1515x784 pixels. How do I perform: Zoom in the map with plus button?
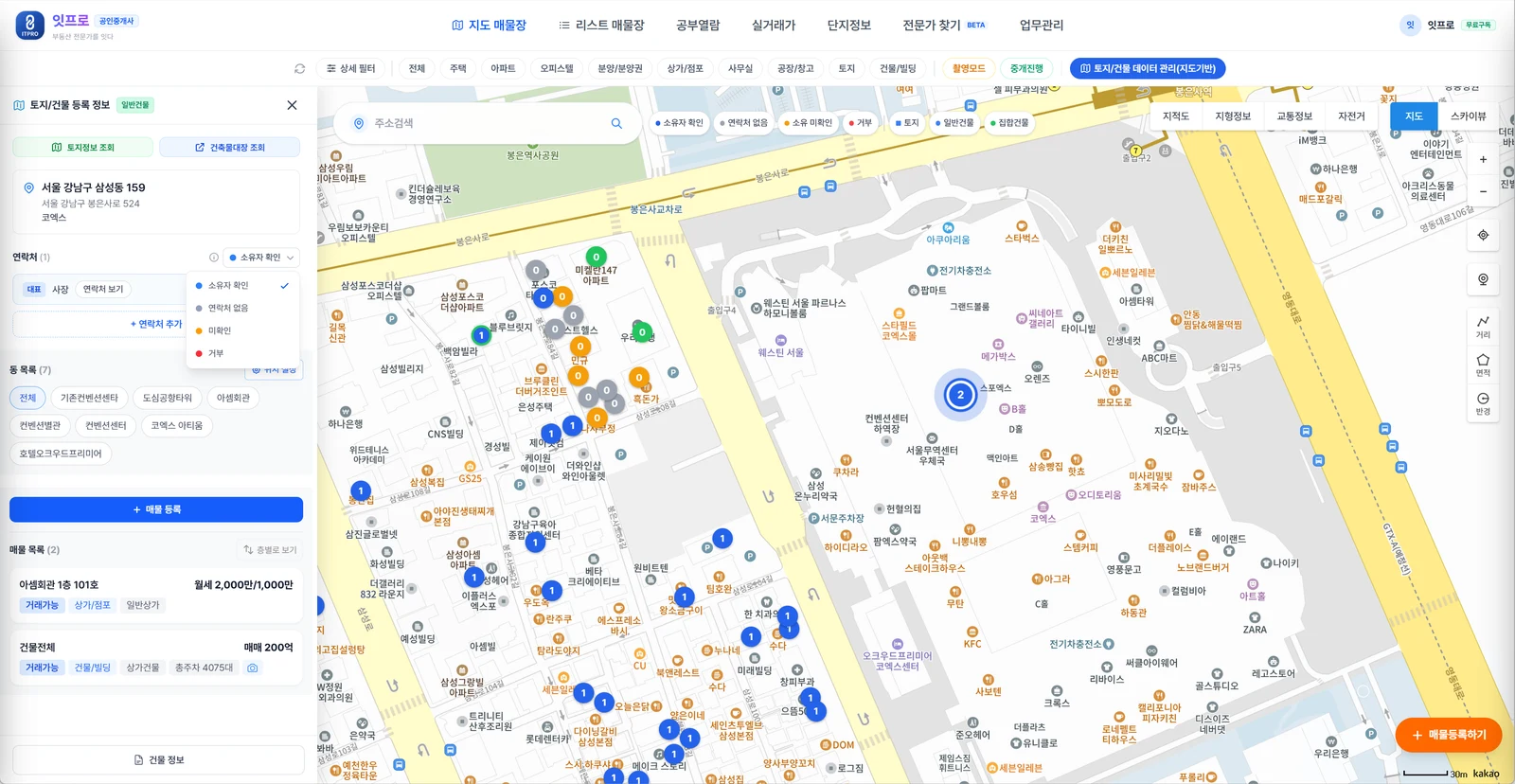click(x=1483, y=159)
